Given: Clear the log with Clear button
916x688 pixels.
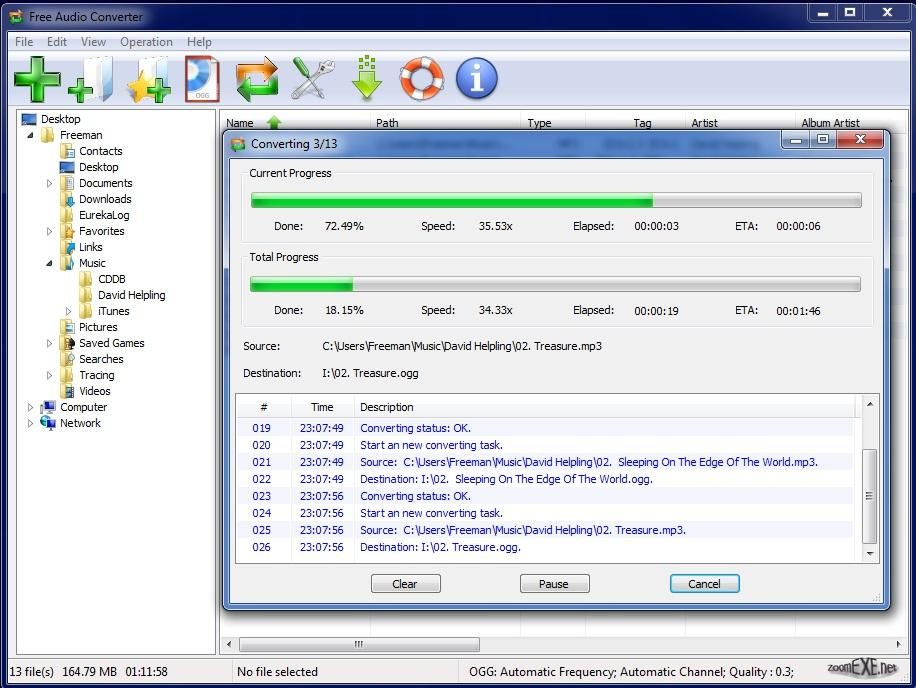Looking at the screenshot, I should point(405,584).
